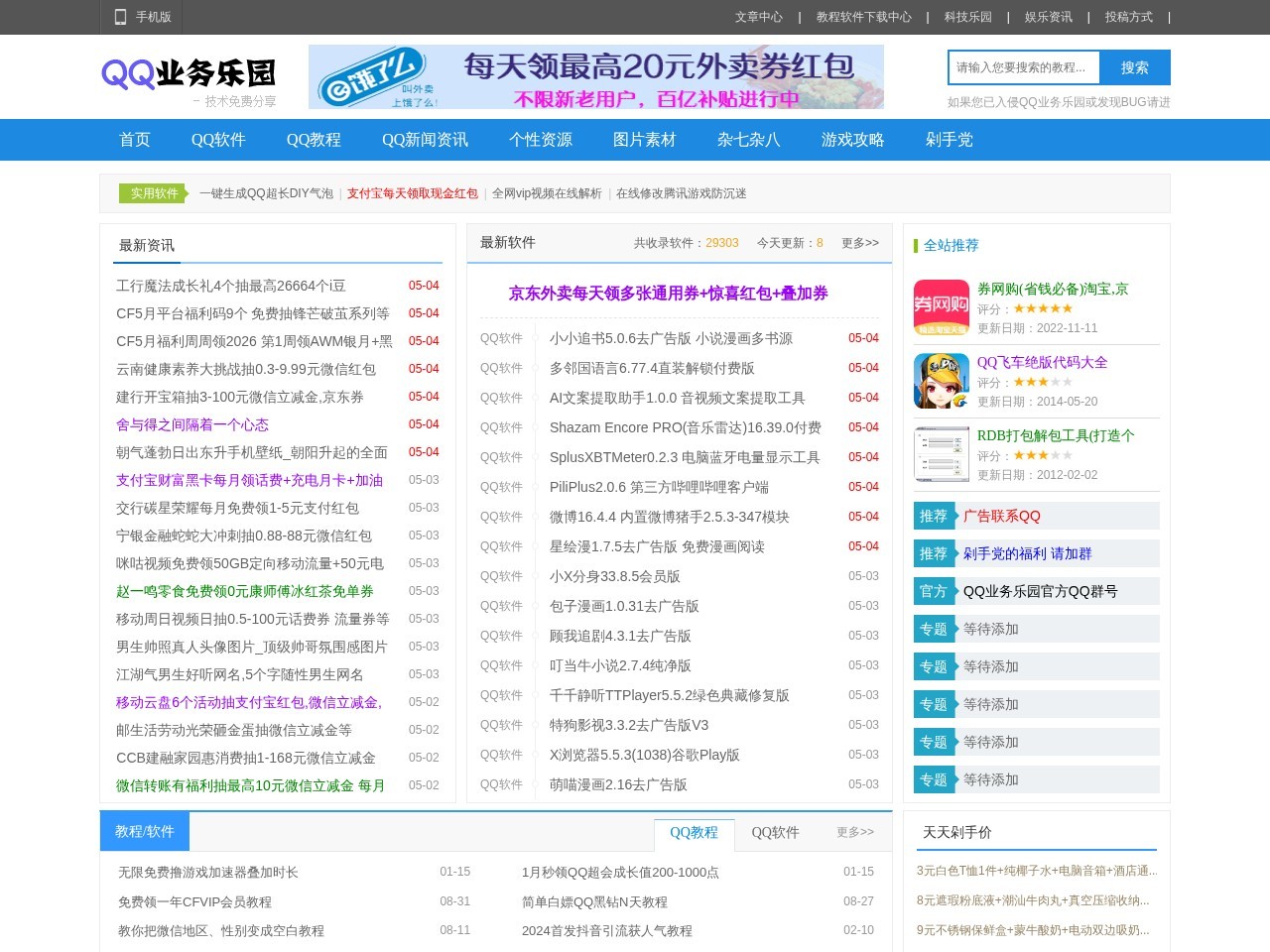
Task: Open 支付宝每天领取现金红包 red link
Action: (x=413, y=193)
